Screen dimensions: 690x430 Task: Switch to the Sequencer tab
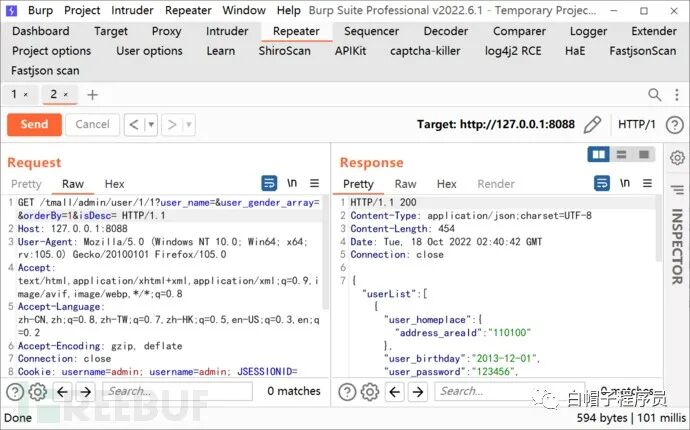[371, 31]
